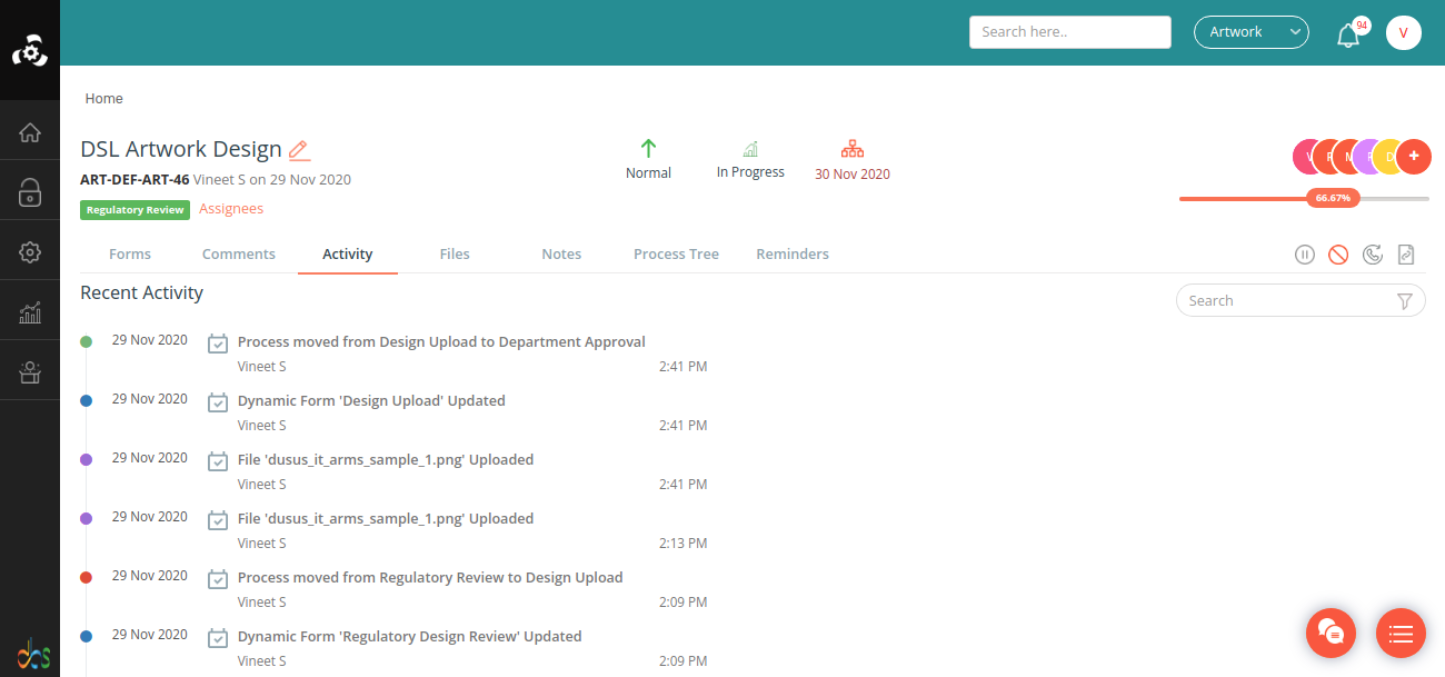Click "Dynamic Form 'Design Upload' Updated" entry
The width and height of the screenshot is (1445, 677).
371,401
